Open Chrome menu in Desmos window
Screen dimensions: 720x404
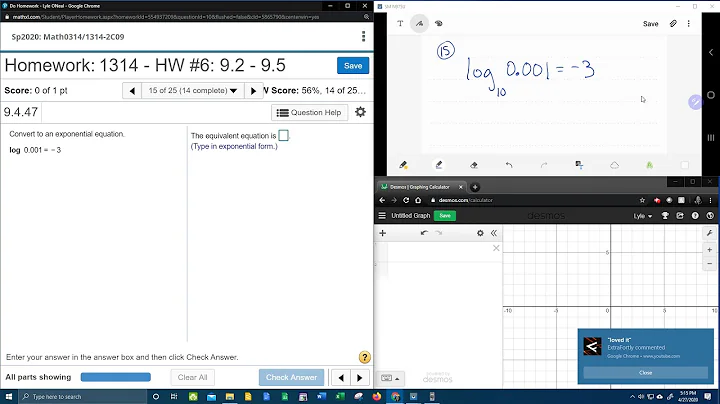pyautogui.click(x=710, y=200)
